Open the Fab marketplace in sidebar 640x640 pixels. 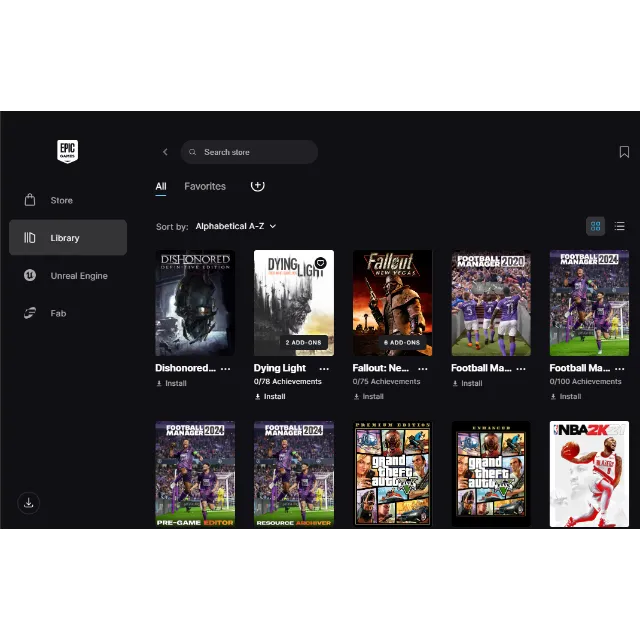pos(58,313)
